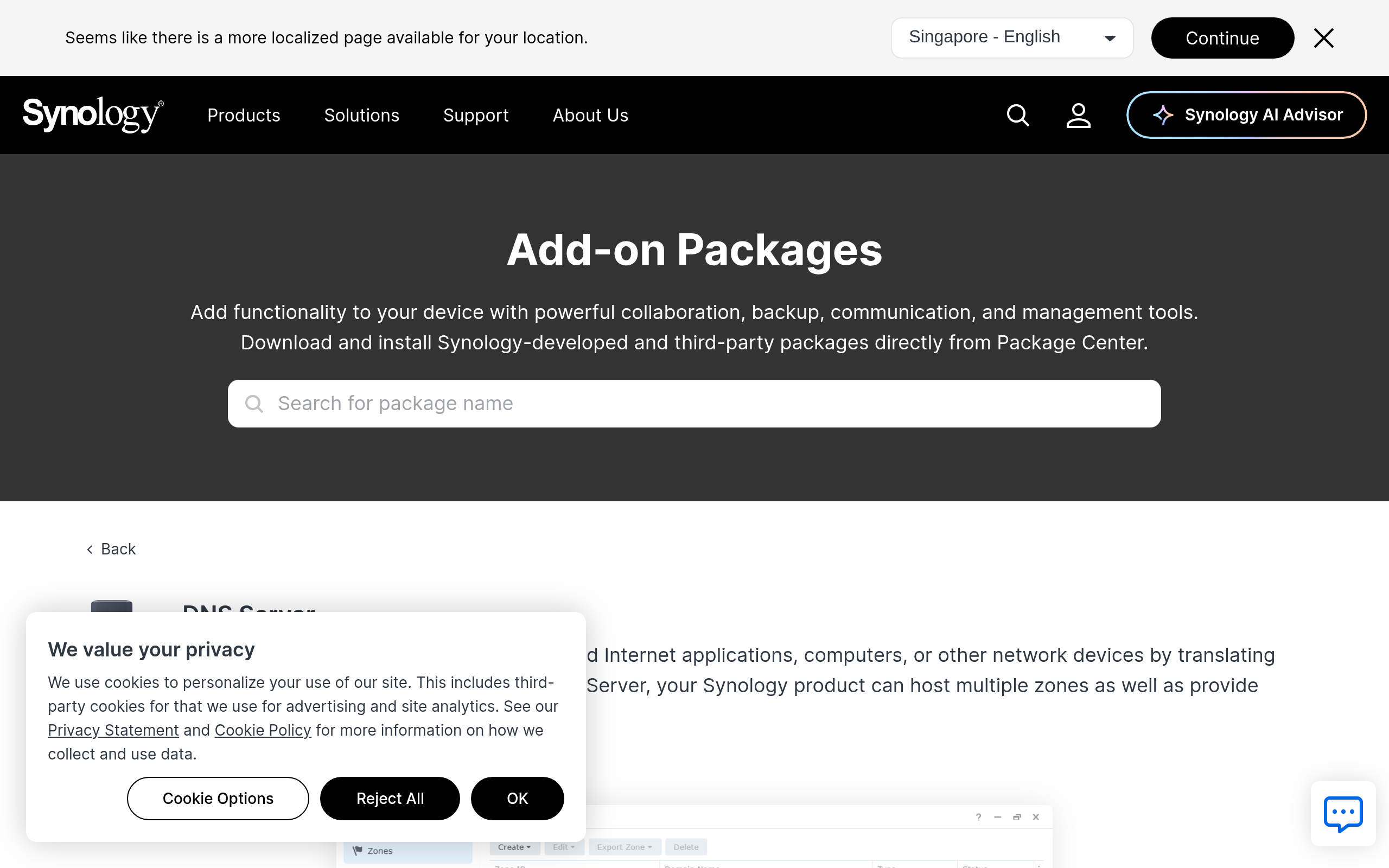
Task: Open Cookie Options
Action: click(x=218, y=799)
